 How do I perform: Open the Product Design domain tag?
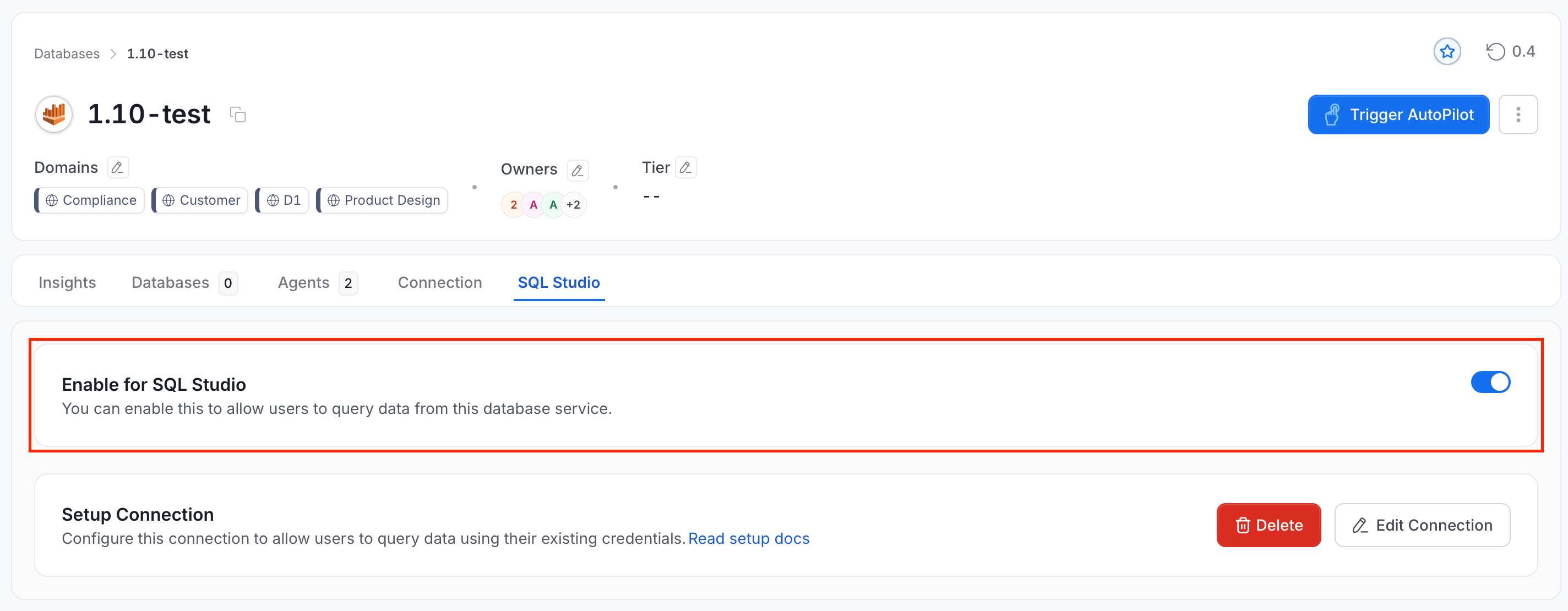pyautogui.click(x=382, y=200)
